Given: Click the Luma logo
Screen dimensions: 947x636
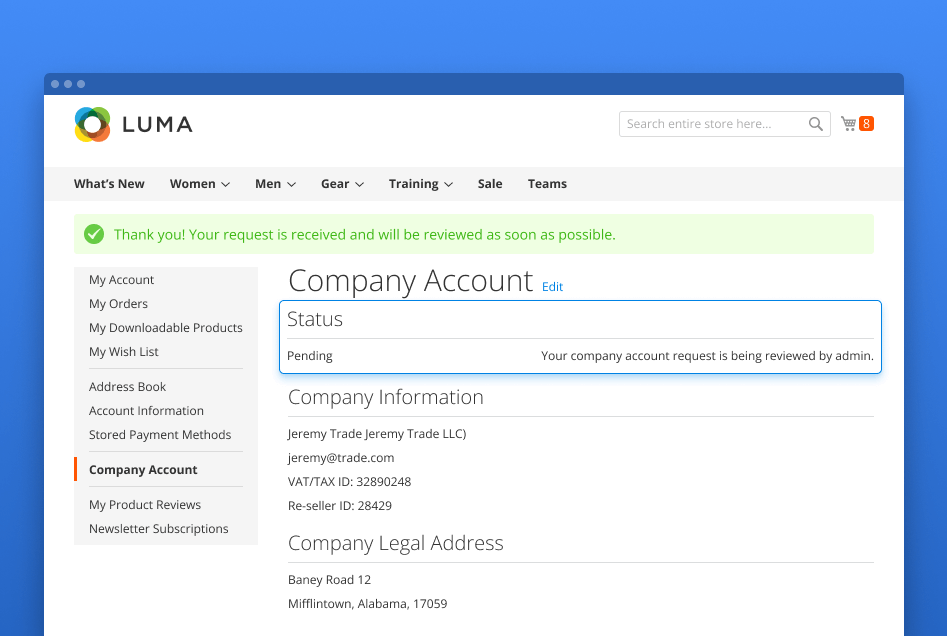Looking at the screenshot, I should 132,124.
